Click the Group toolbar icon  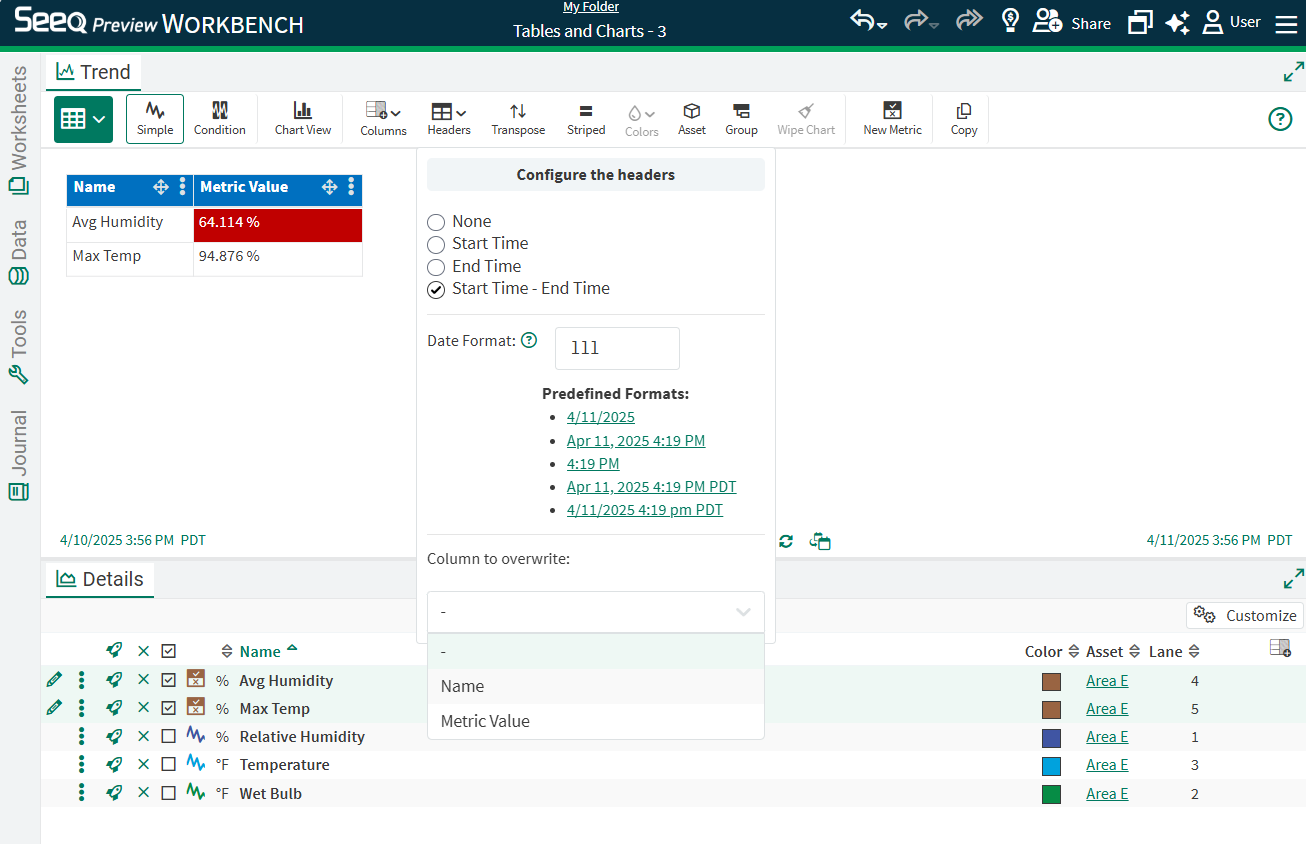click(741, 118)
